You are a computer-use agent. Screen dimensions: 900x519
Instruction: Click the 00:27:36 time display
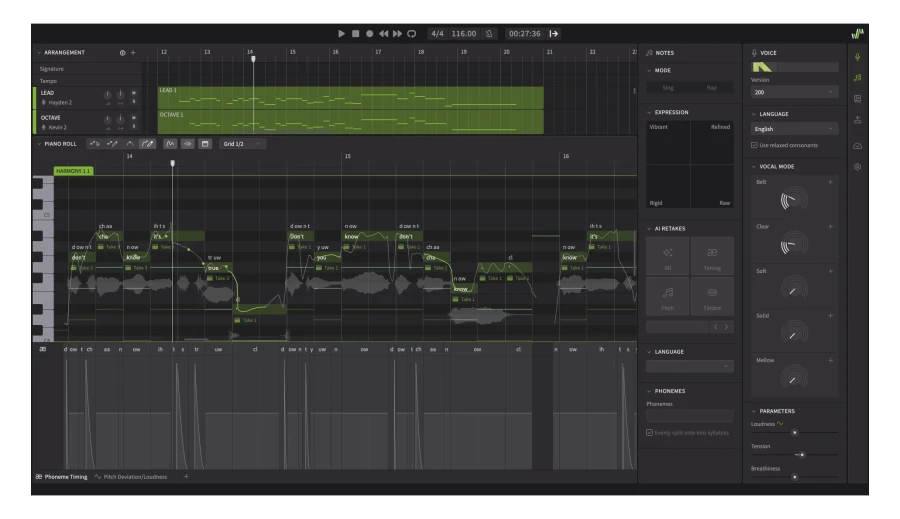pyautogui.click(x=525, y=34)
